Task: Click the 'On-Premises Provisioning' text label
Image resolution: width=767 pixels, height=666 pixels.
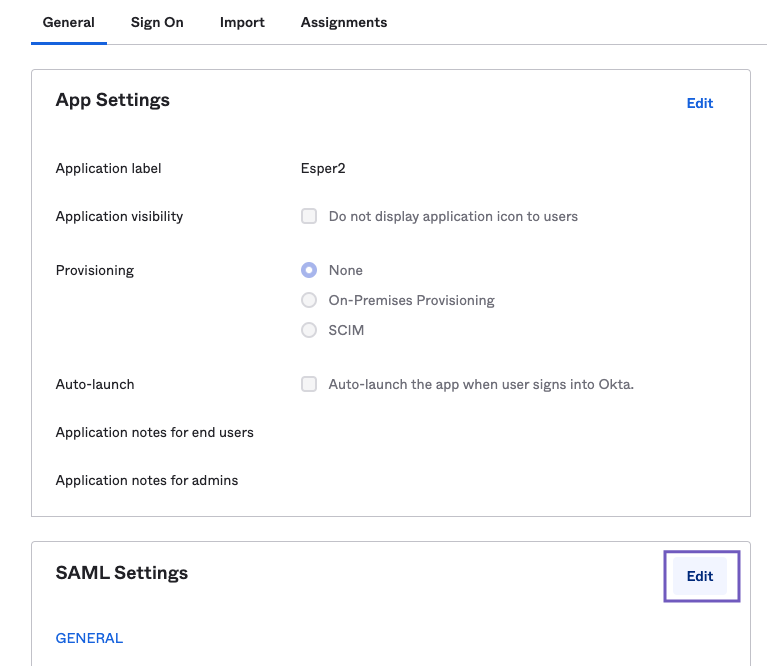Action: 411,300
